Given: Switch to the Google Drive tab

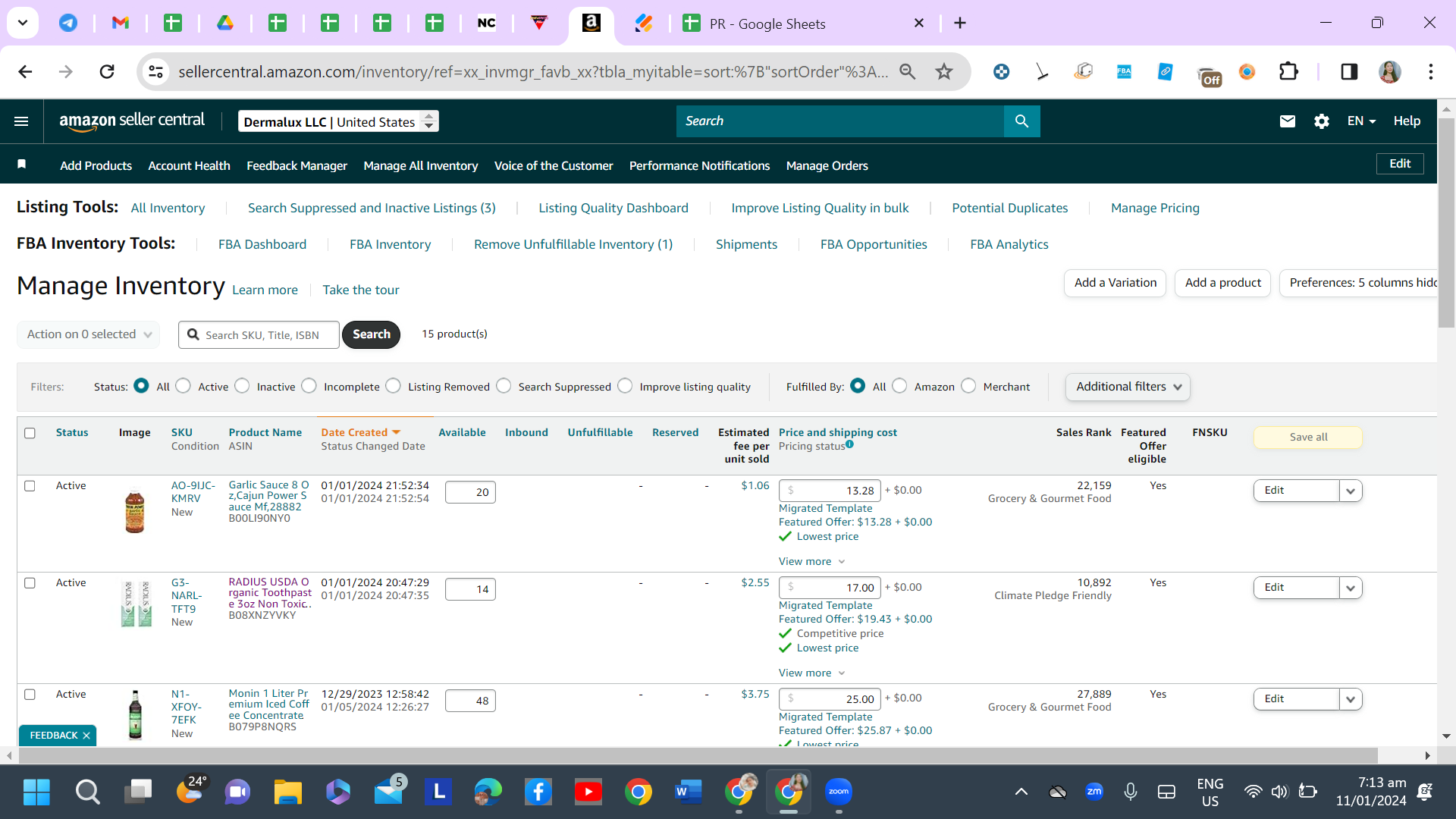Looking at the screenshot, I should (225, 23).
